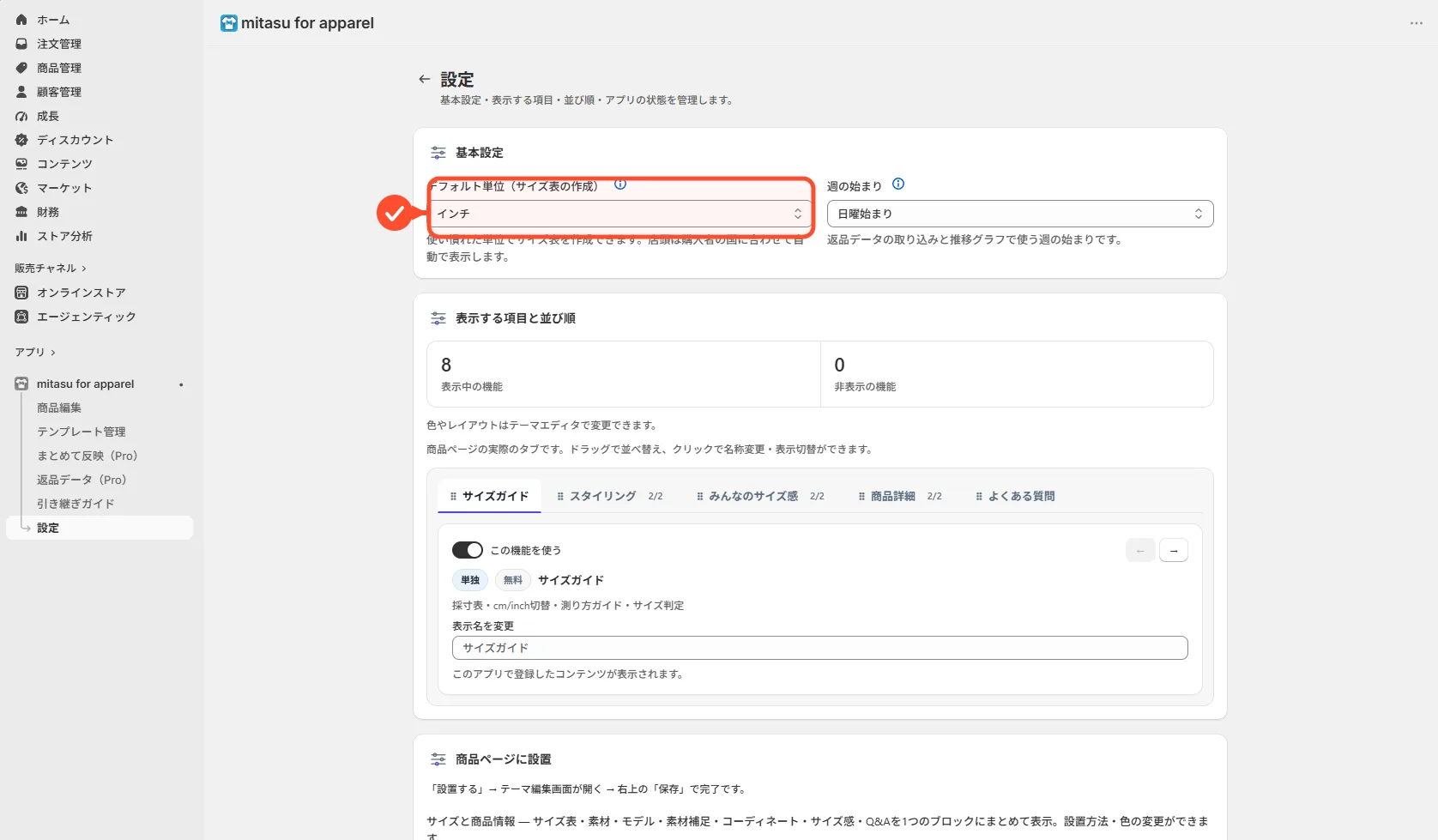Click the mitasu logo in top header
Image resolution: width=1438 pixels, height=840 pixels.
[229, 23]
